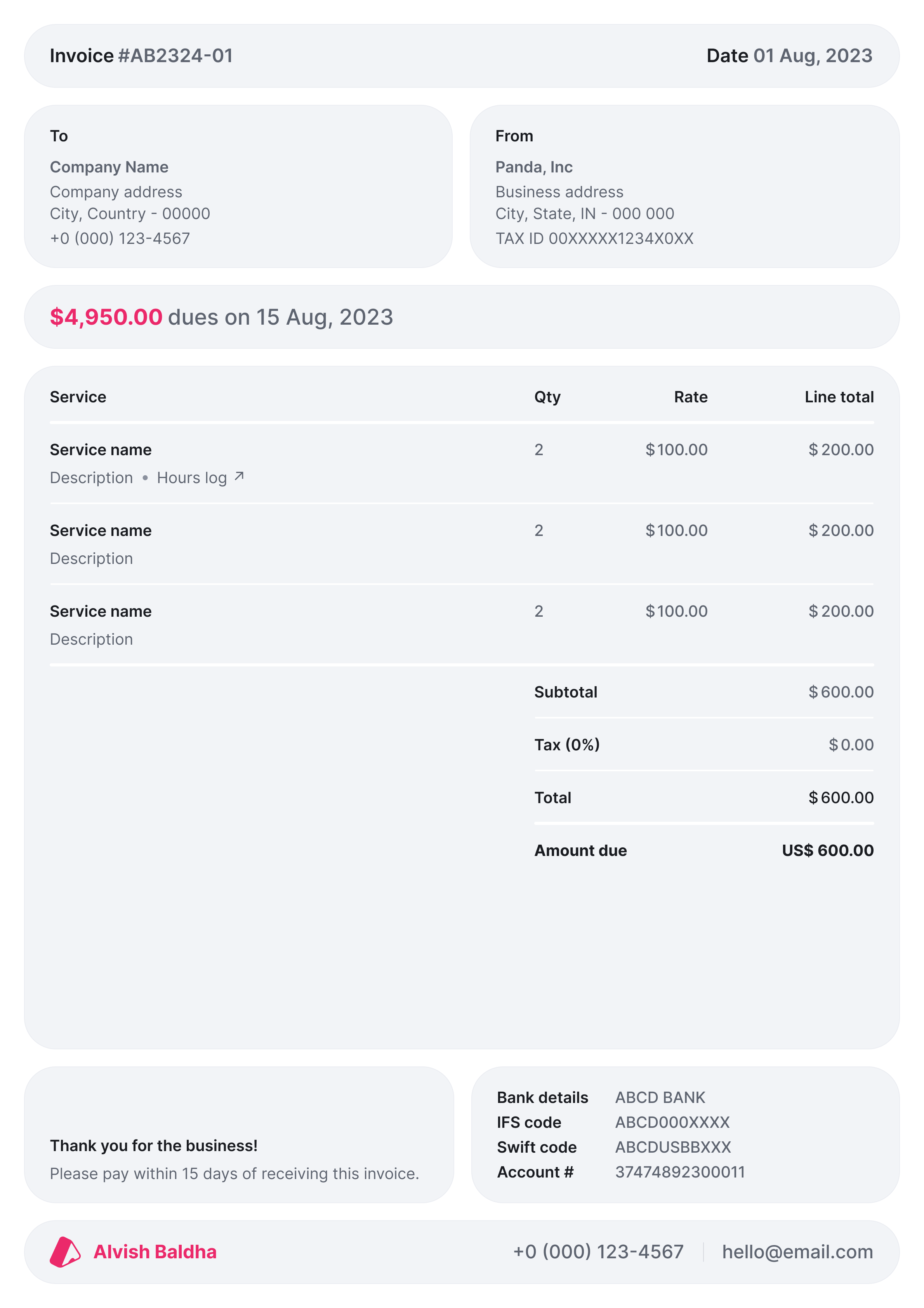Click the Tax (0%) label

coord(567,744)
